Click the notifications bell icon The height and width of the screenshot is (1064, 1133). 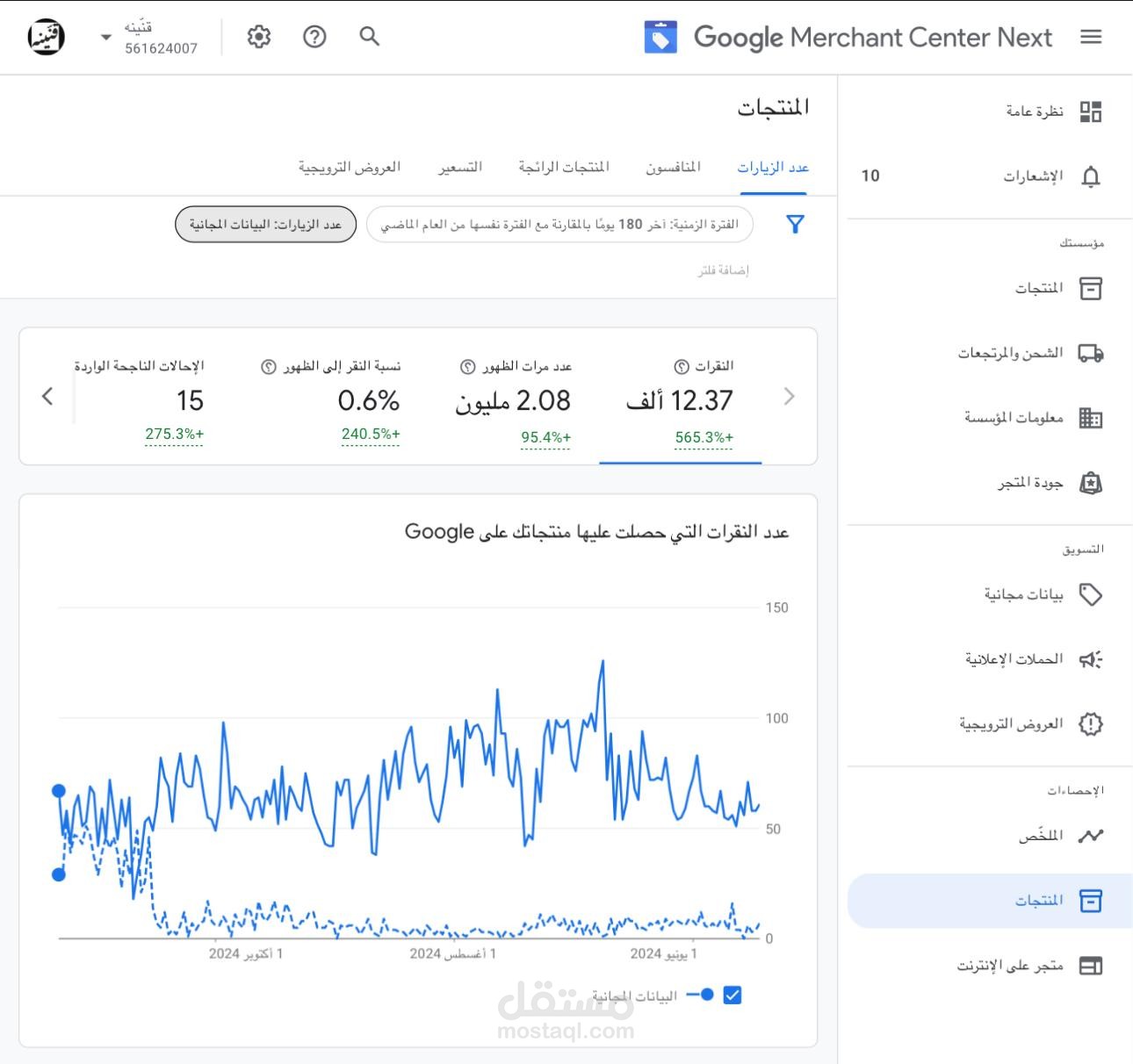(1091, 176)
